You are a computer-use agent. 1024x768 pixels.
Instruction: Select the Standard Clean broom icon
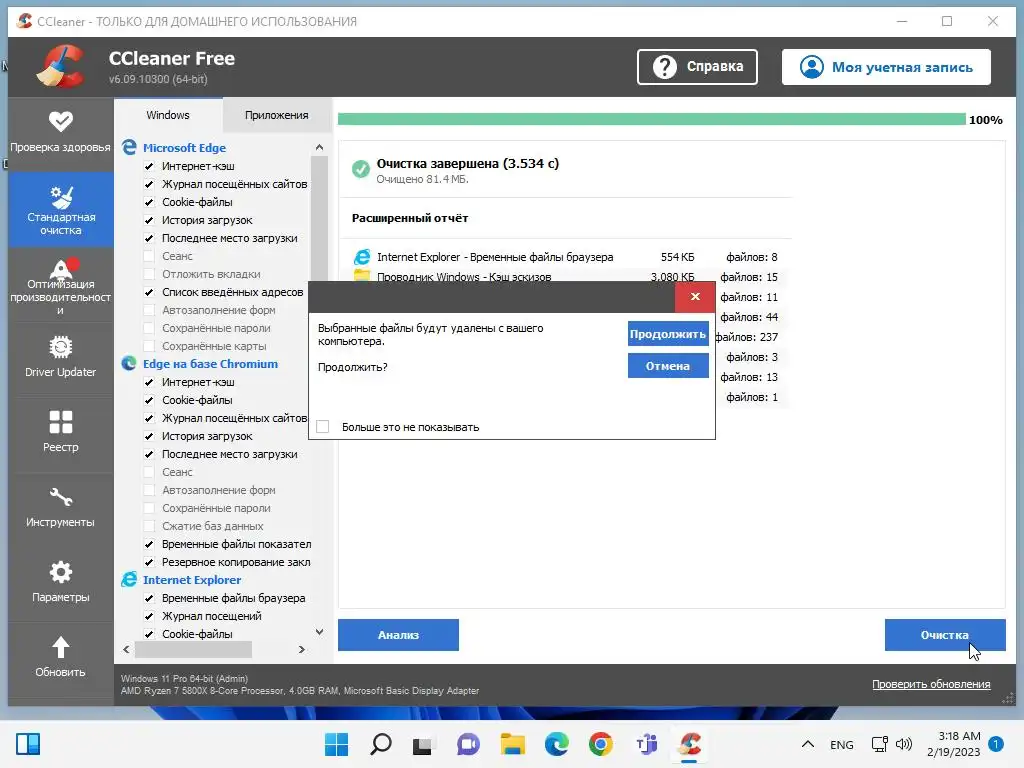click(x=61, y=197)
